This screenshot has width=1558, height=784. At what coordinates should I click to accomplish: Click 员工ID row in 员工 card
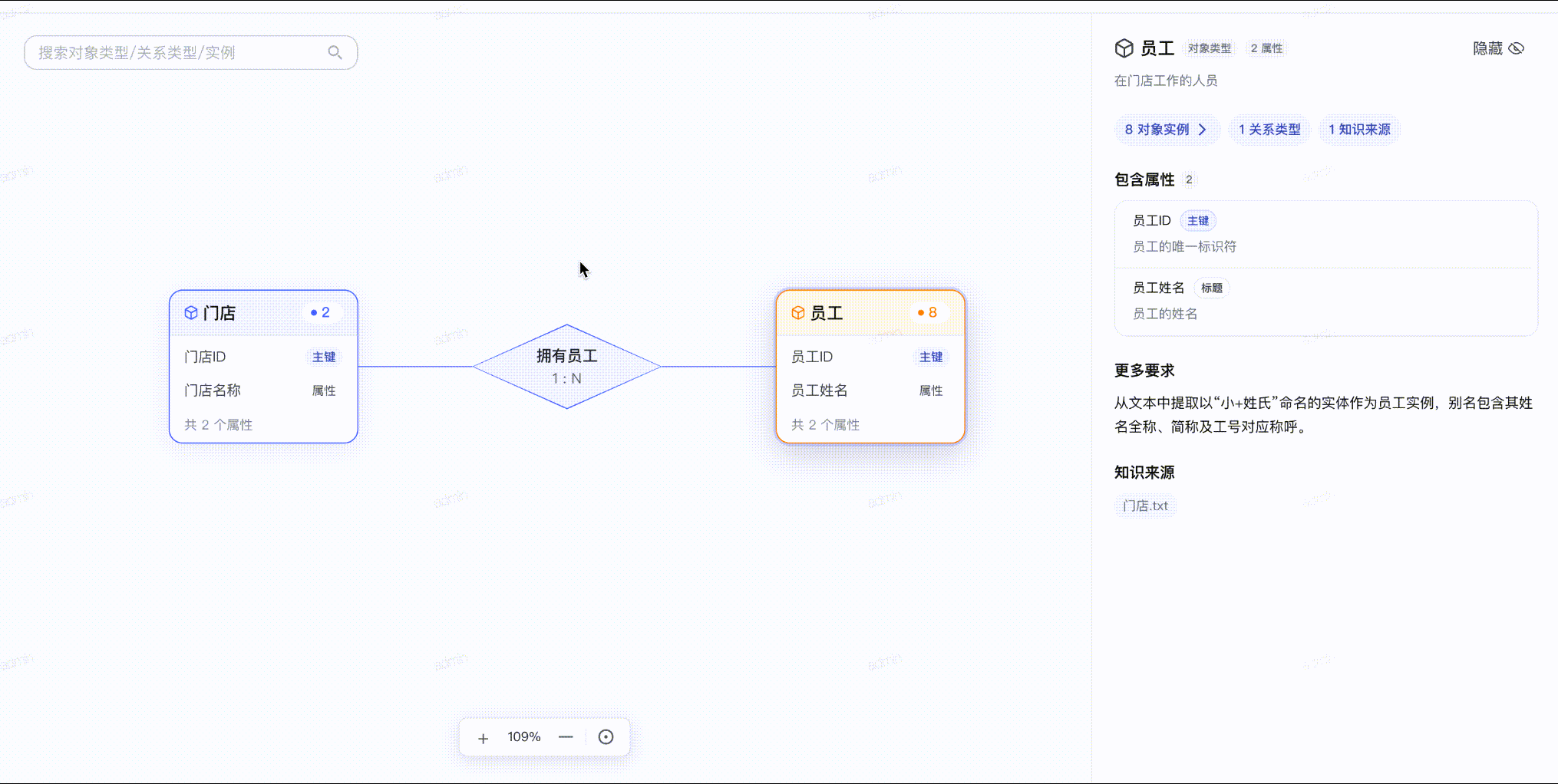(870, 357)
